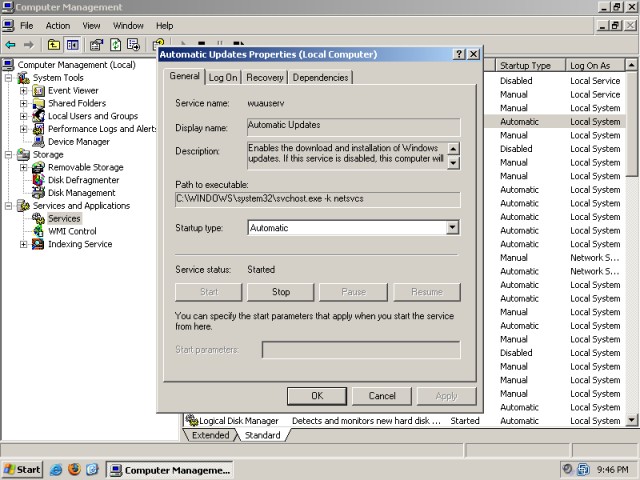640x480 pixels.
Task: Expand the Removable Storage node
Action: click(x=24, y=167)
